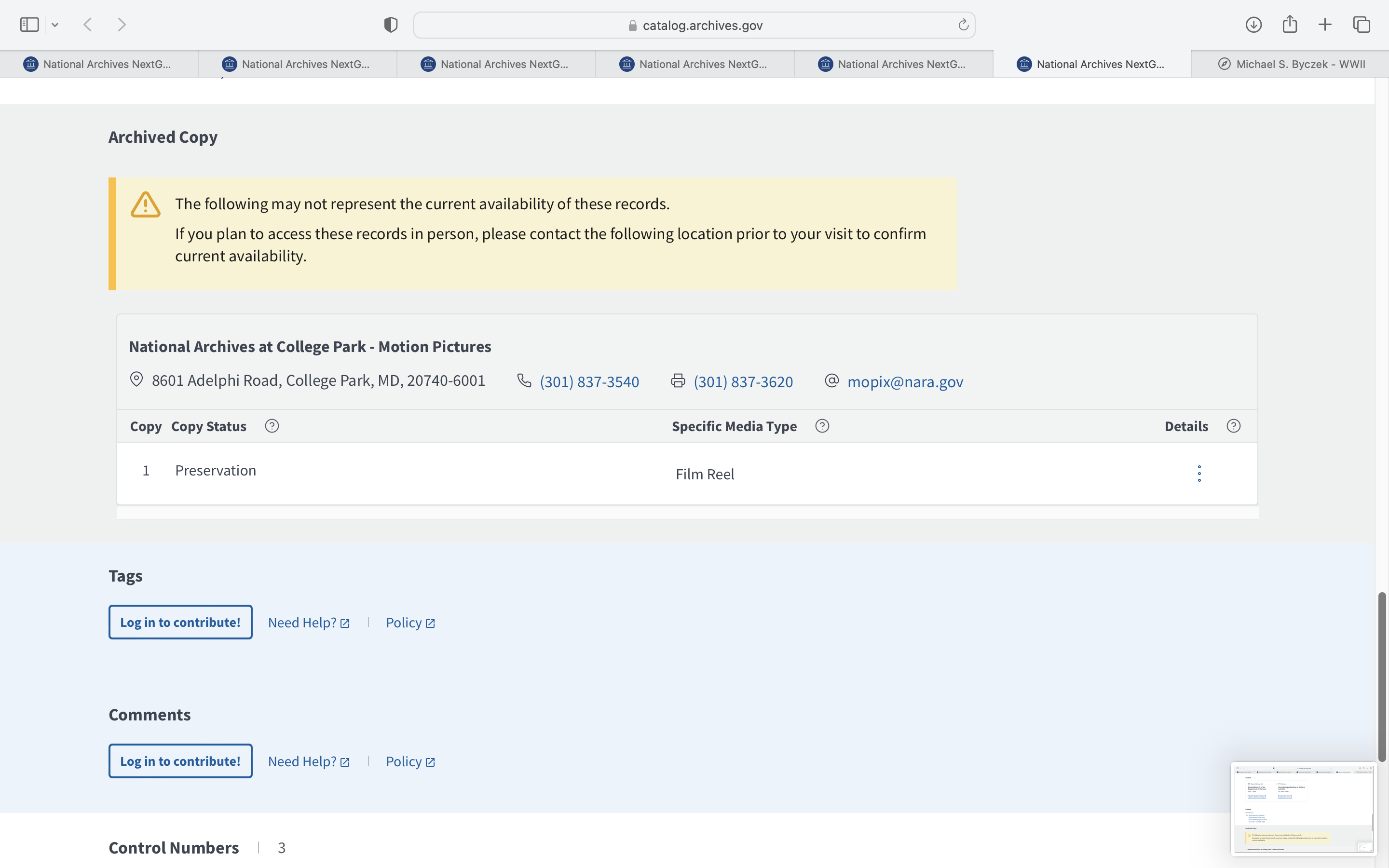Image resolution: width=1389 pixels, height=868 pixels.
Task: Switch to the Michael S. Byczek - WWII tab
Action: 1292,64
